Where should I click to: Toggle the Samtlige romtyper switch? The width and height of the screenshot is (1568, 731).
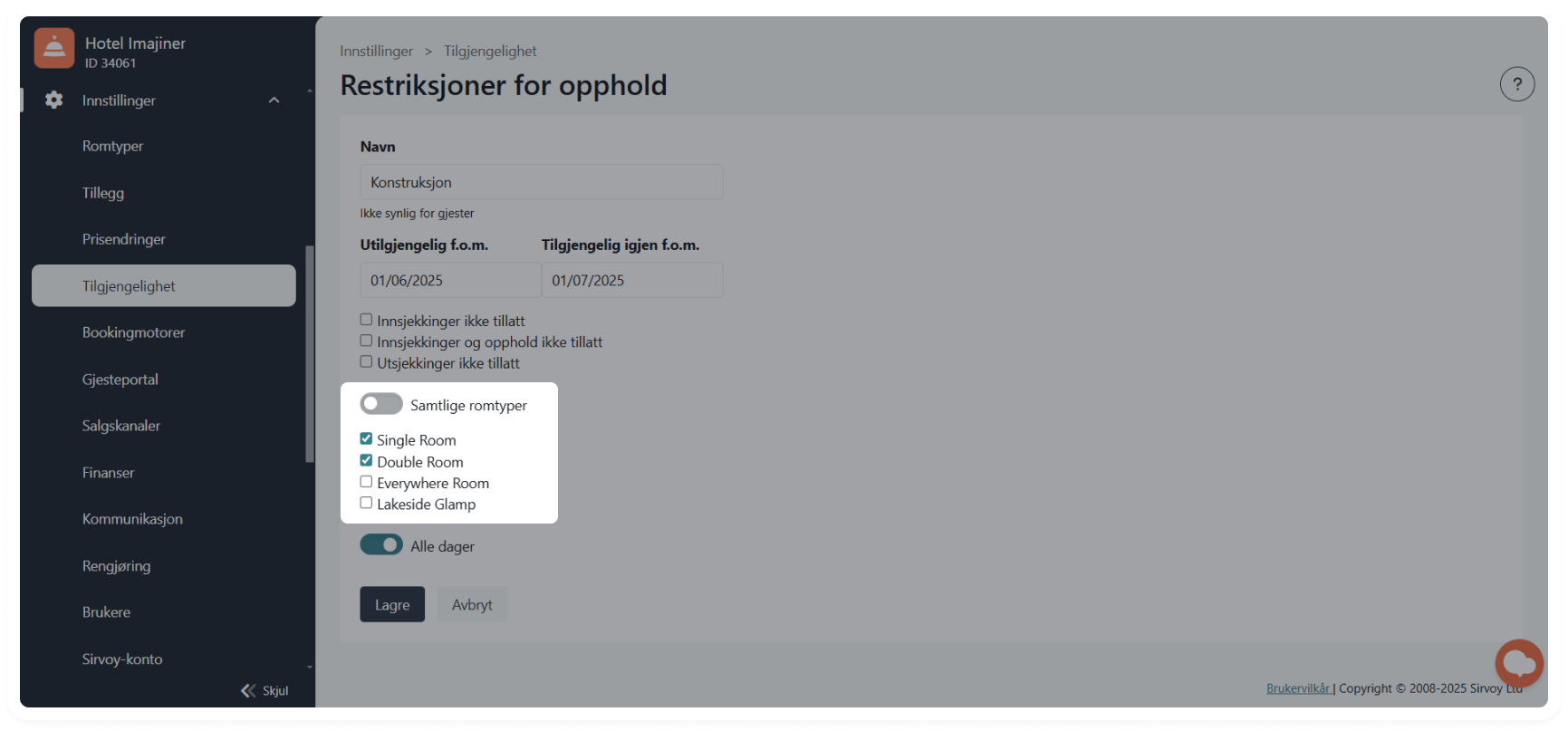point(381,404)
